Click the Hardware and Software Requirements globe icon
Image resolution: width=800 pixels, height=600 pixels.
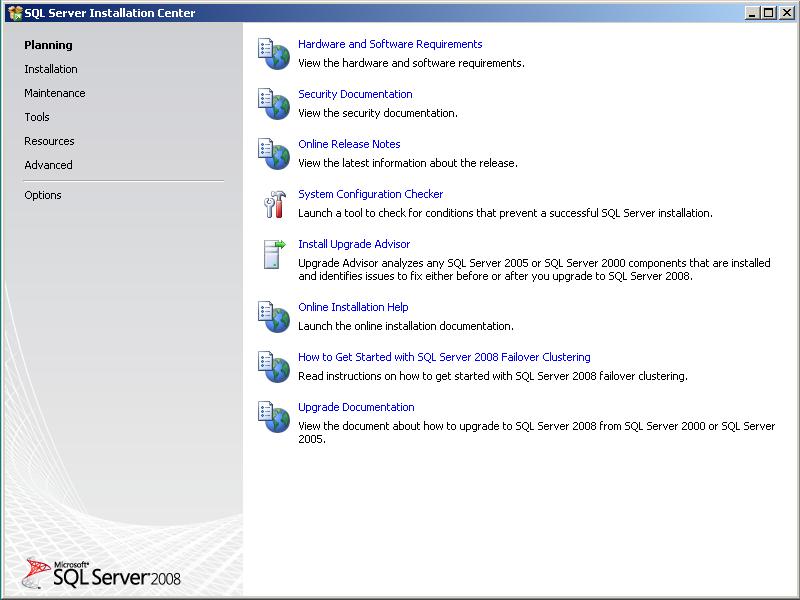[x=274, y=54]
